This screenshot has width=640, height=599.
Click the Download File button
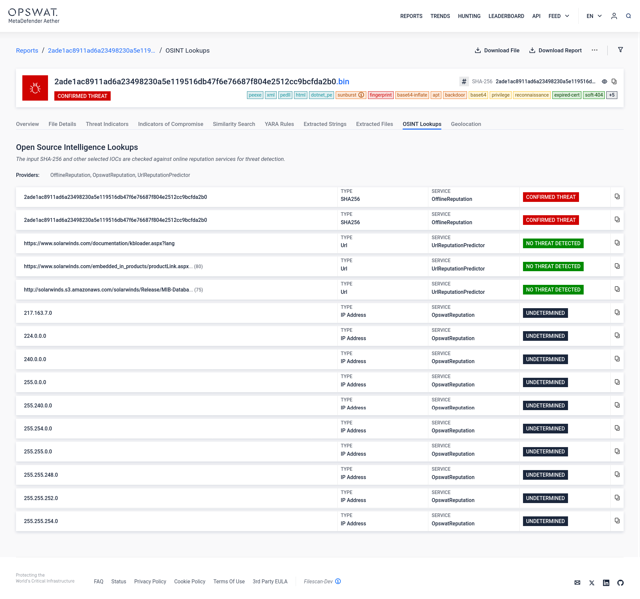497,50
